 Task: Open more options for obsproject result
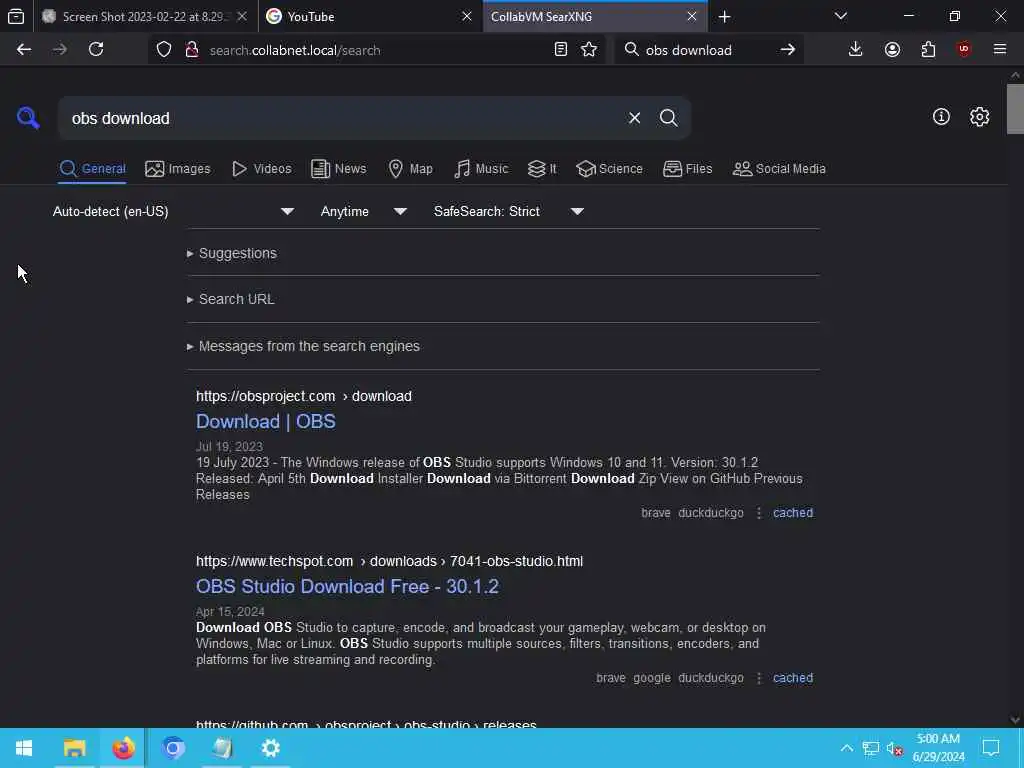(758, 513)
